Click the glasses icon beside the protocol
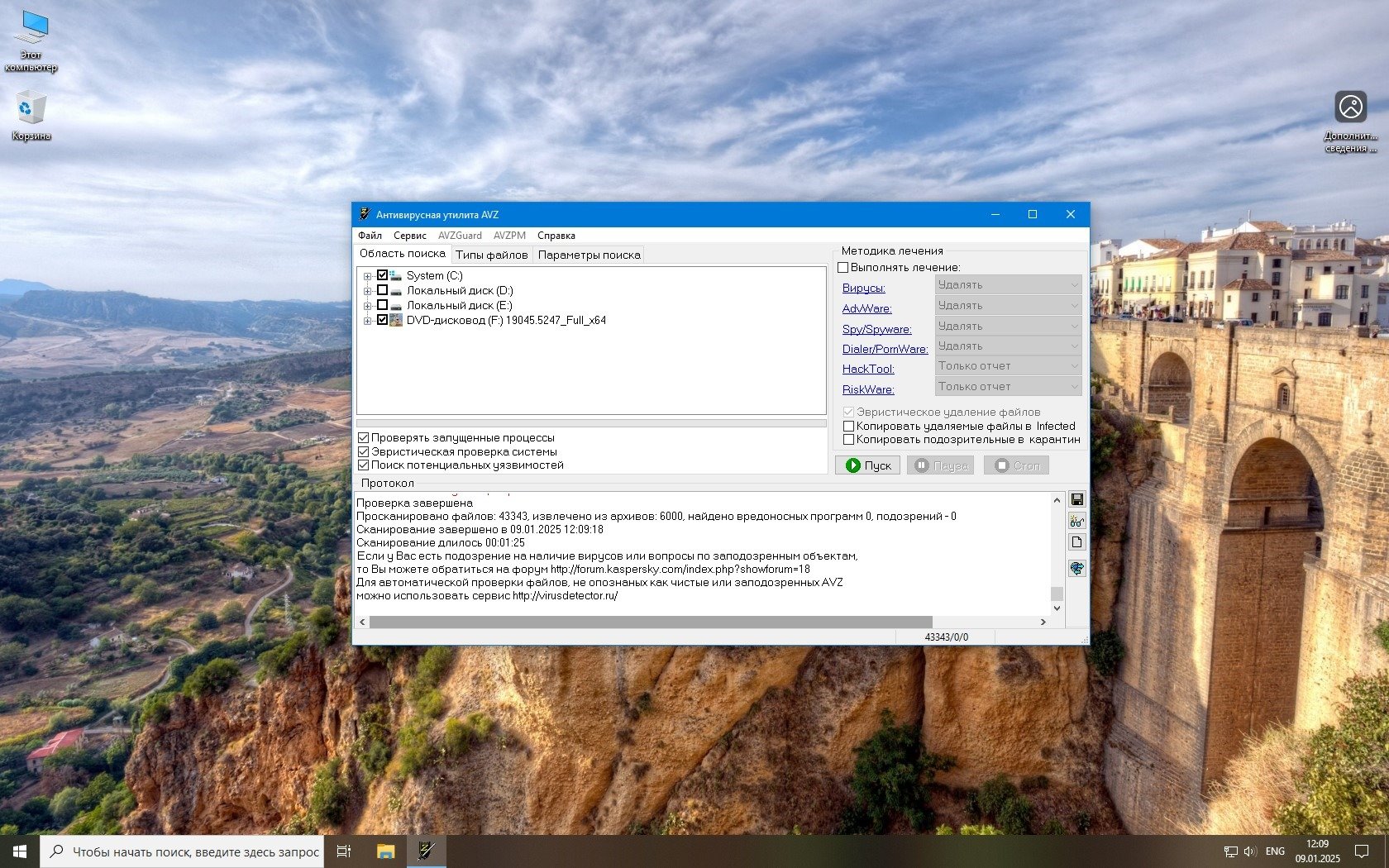 [1076, 521]
